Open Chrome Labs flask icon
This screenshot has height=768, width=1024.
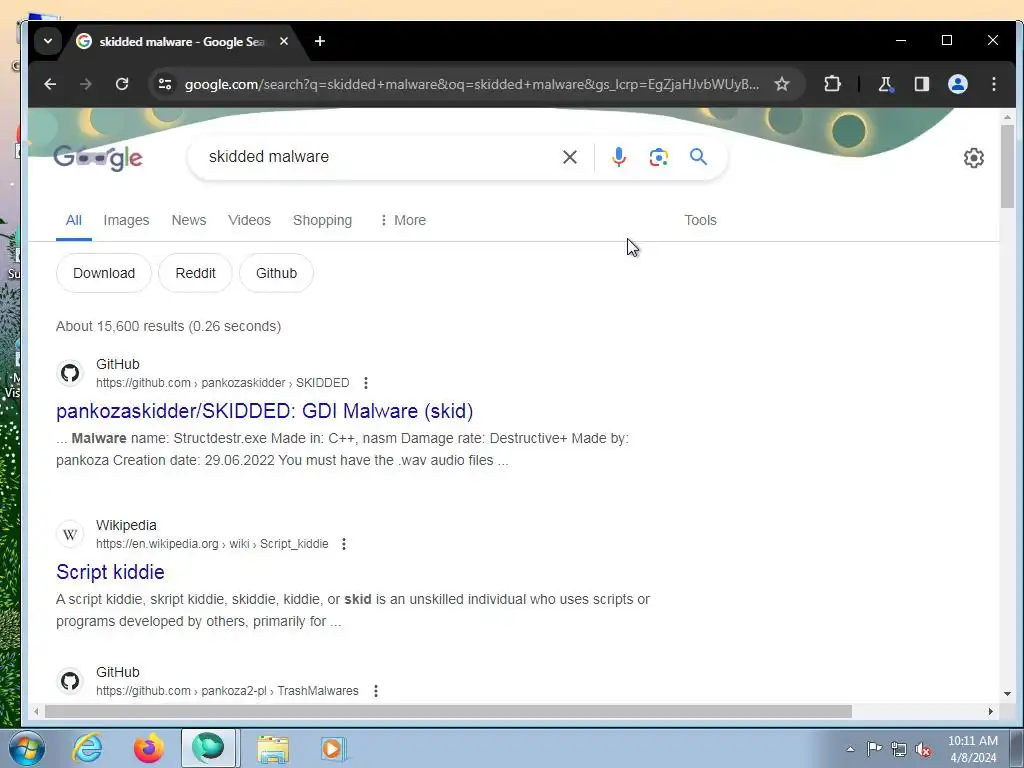click(x=885, y=84)
